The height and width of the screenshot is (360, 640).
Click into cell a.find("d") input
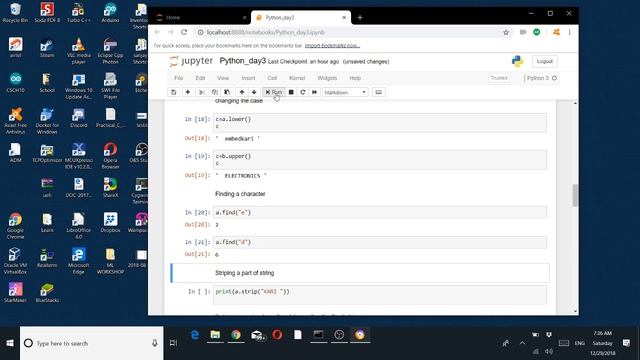pyautogui.click(x=380, y=242)
